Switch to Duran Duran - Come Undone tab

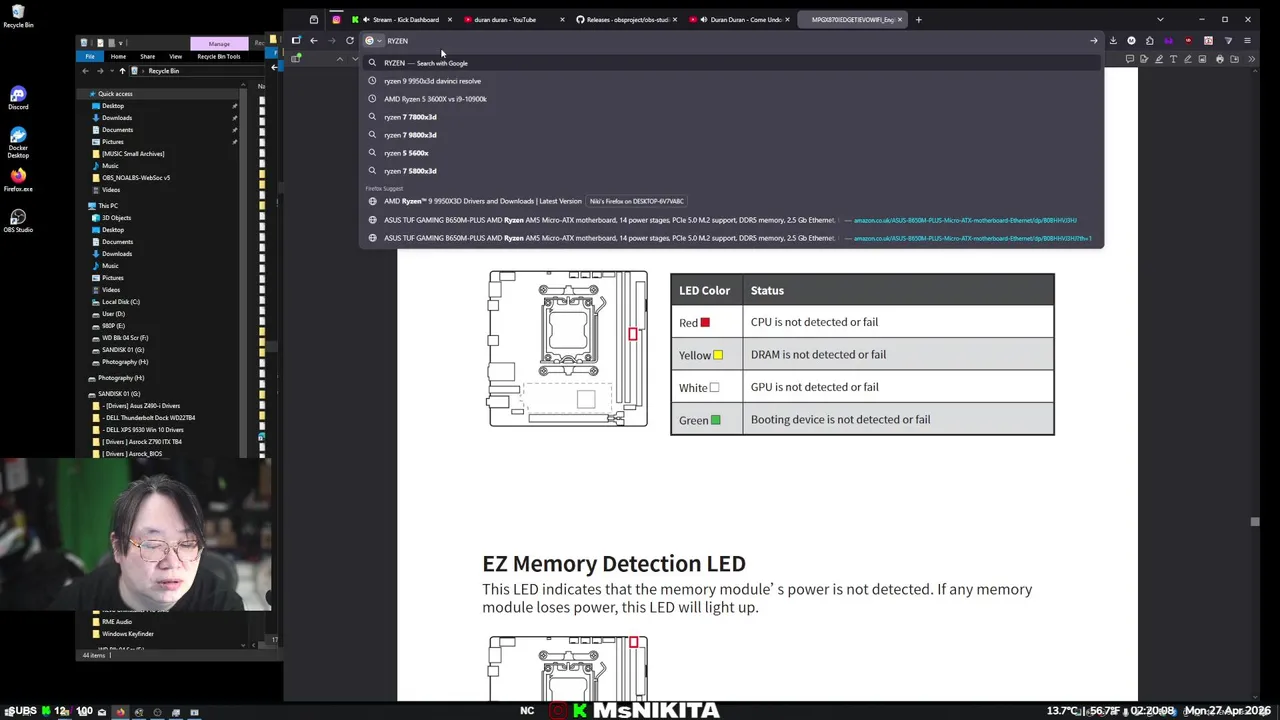pos(740,19)
